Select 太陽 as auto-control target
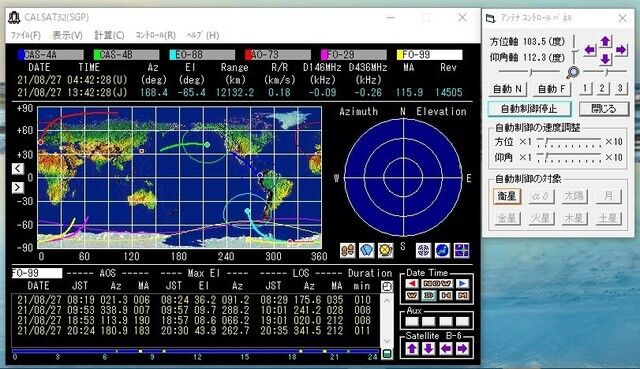The width and height of the screenshot is (640, 369). click(574, 196)
